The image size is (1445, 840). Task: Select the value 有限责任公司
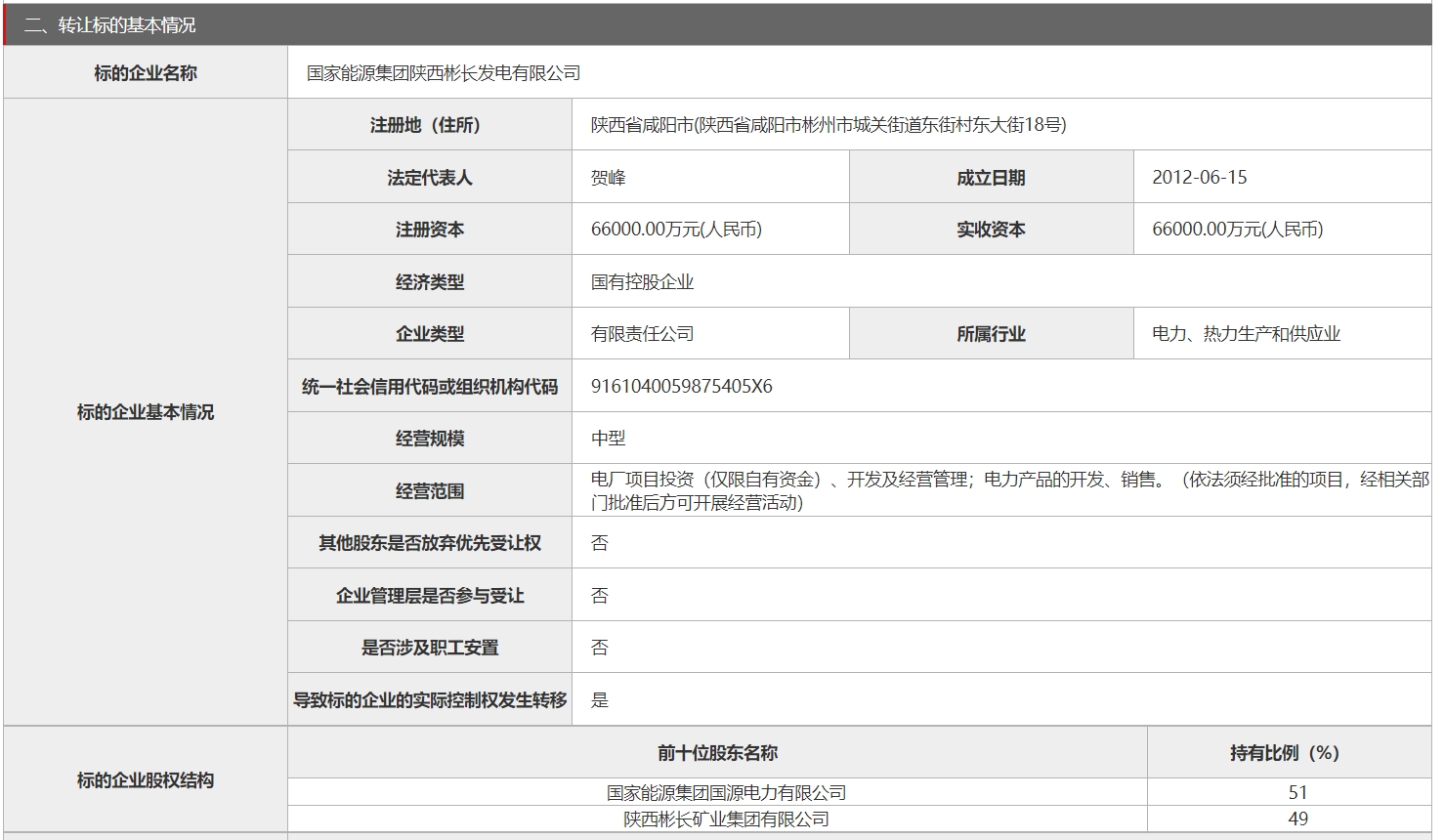click(642, 334)
